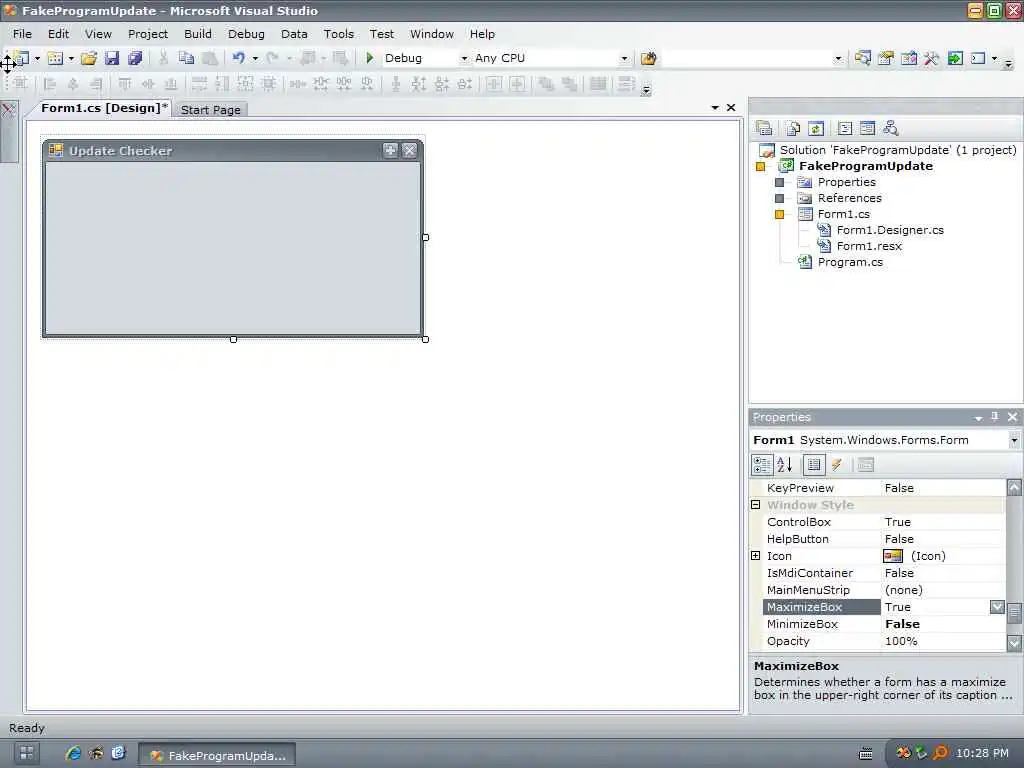Viewport: 1024px width, 768px height.
Task: Click the Save All icon
Action: click(x=135, y=58)
